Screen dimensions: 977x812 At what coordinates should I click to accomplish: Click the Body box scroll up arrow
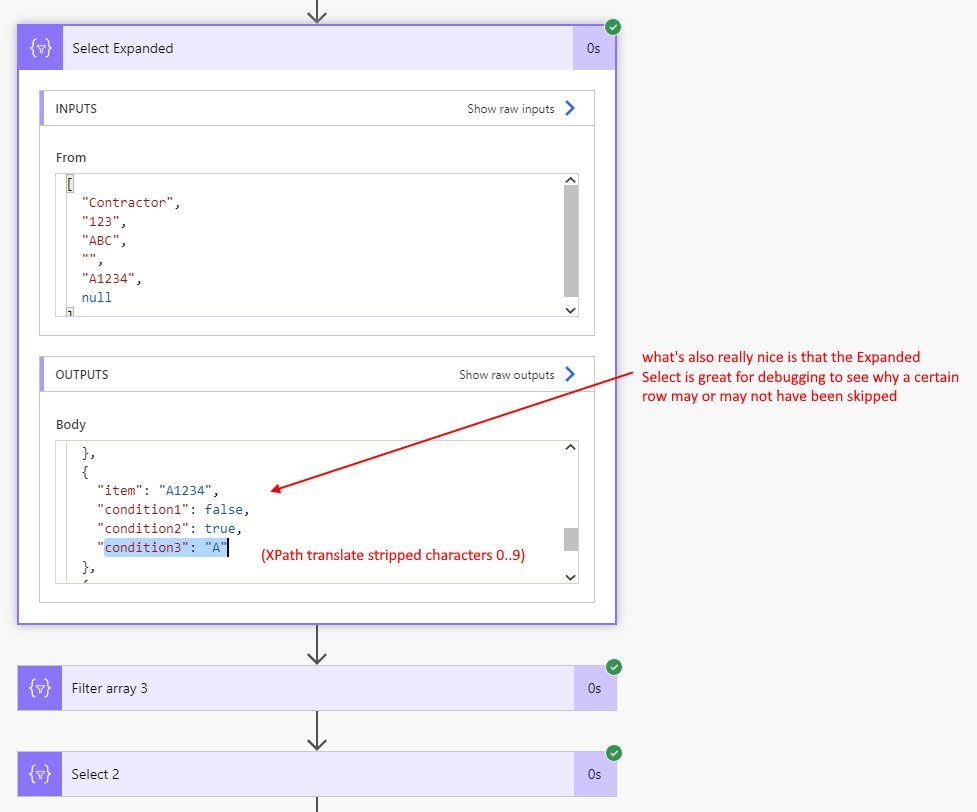[570, 447]
